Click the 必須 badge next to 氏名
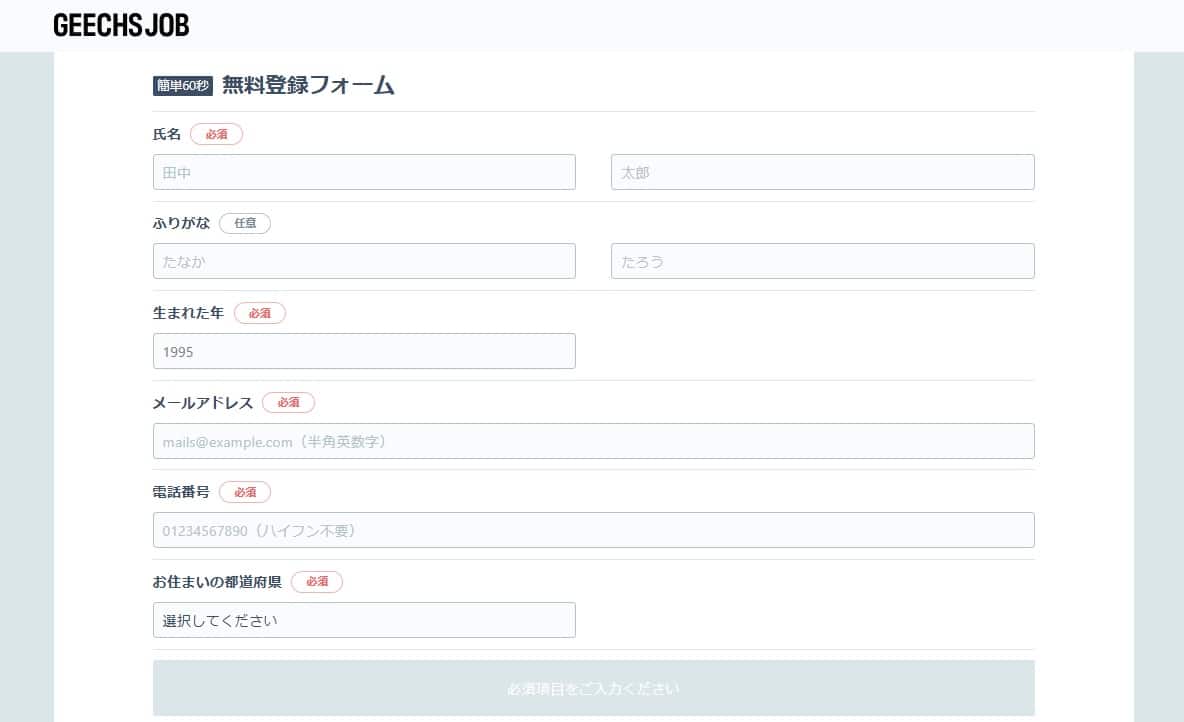Viewport: 1184px width, 722px height. [216, 134]
